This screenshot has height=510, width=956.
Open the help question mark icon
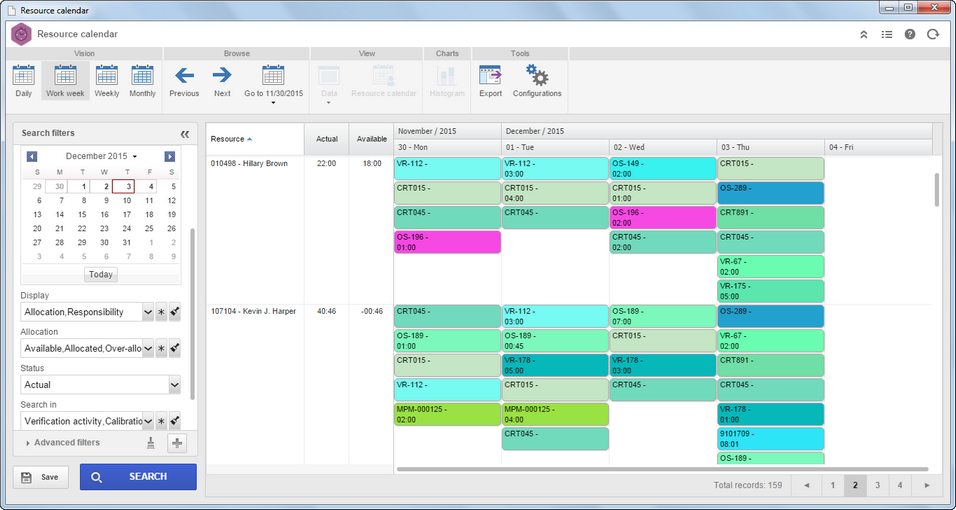pyautogui.click(x=910, y=35)
